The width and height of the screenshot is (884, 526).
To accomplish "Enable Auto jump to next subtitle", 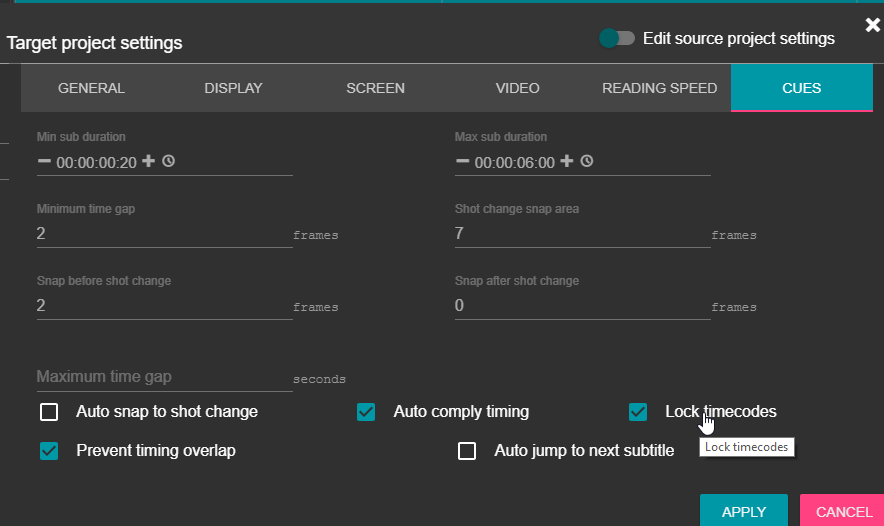I will [x=467, y=451].
